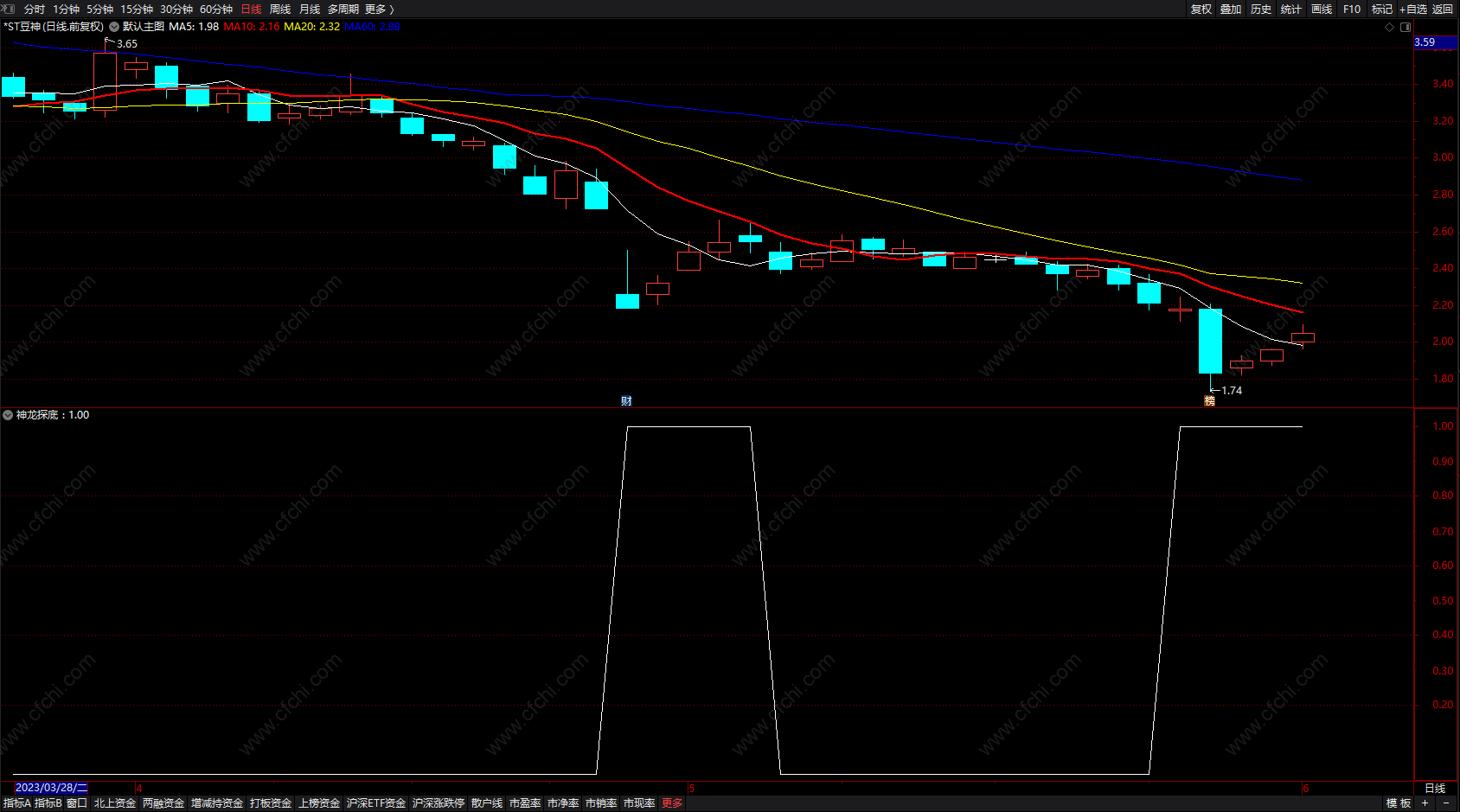Click the 日线 period label at axis corner
The image size is (1460, 812).
coord(1435,789)
